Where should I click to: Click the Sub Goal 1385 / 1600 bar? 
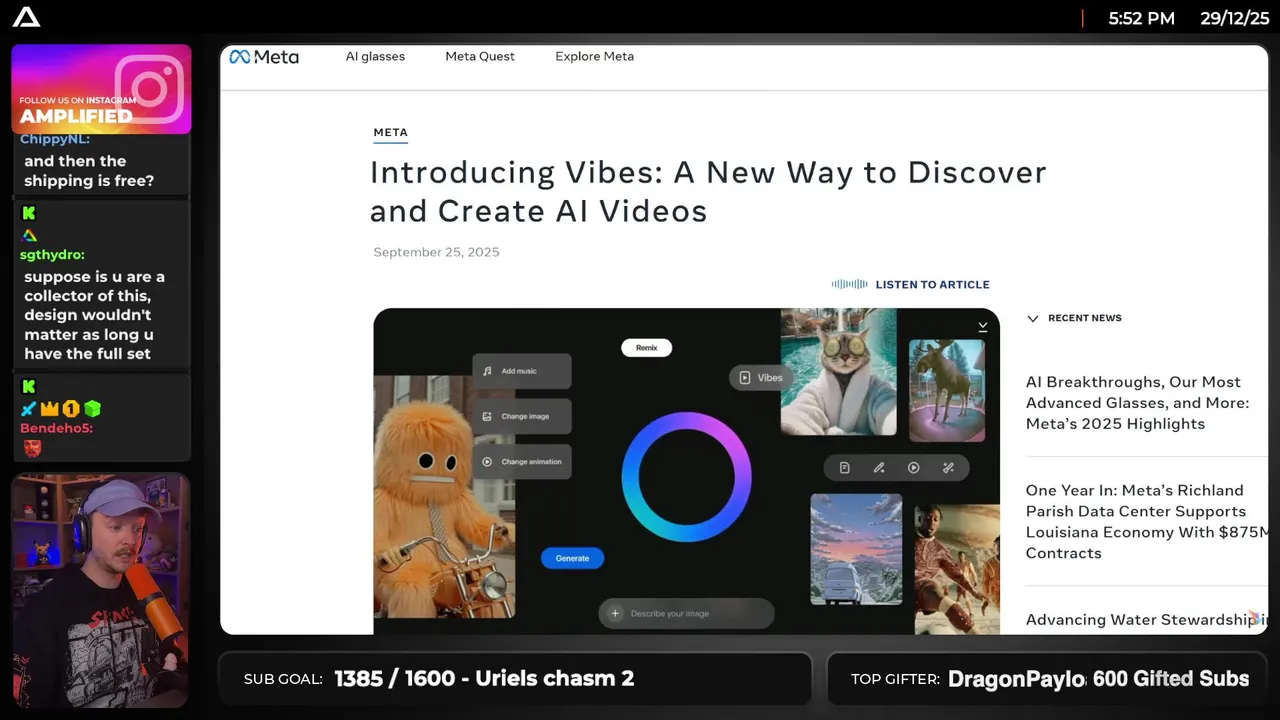(x=515, y=679)
